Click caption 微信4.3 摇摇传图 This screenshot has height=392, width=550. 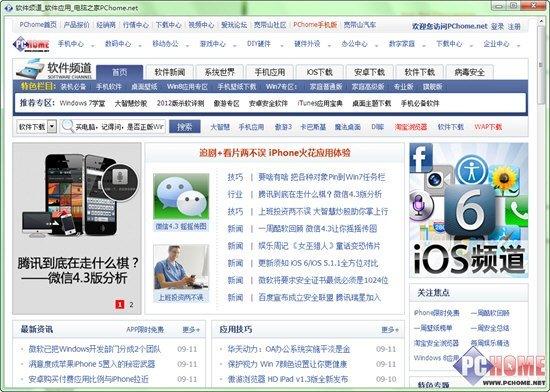[181, 227]
